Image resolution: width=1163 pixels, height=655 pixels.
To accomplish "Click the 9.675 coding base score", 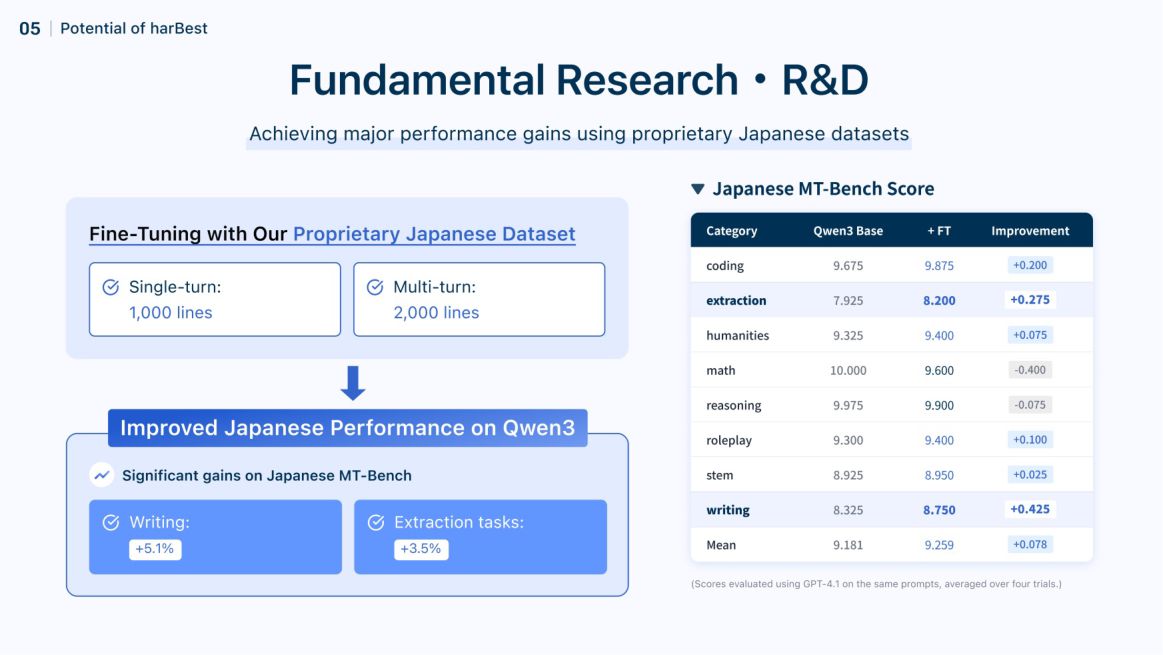I will [848, 266].
